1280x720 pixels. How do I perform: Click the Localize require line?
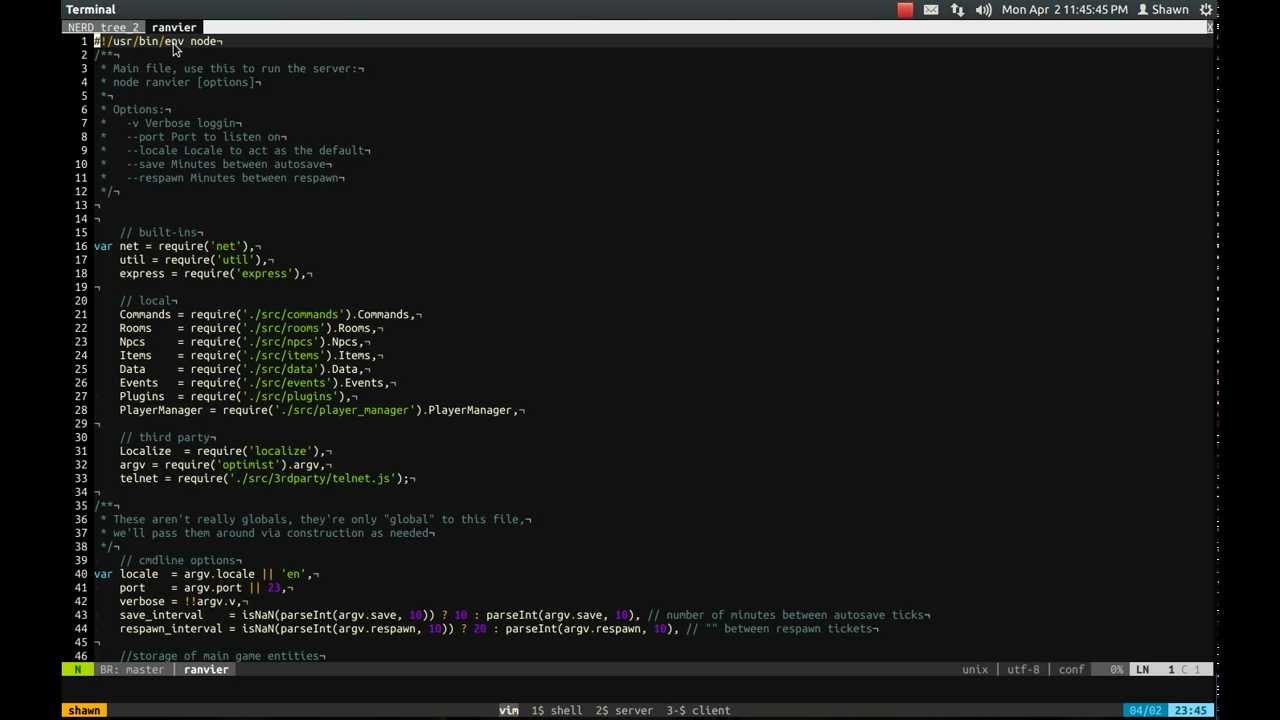225,451
